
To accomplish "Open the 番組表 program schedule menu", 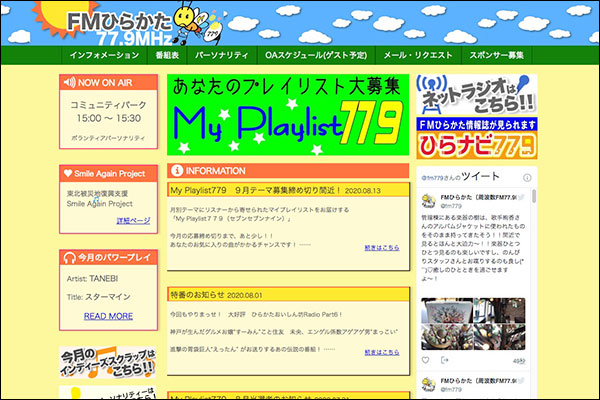I will point(167,57).
